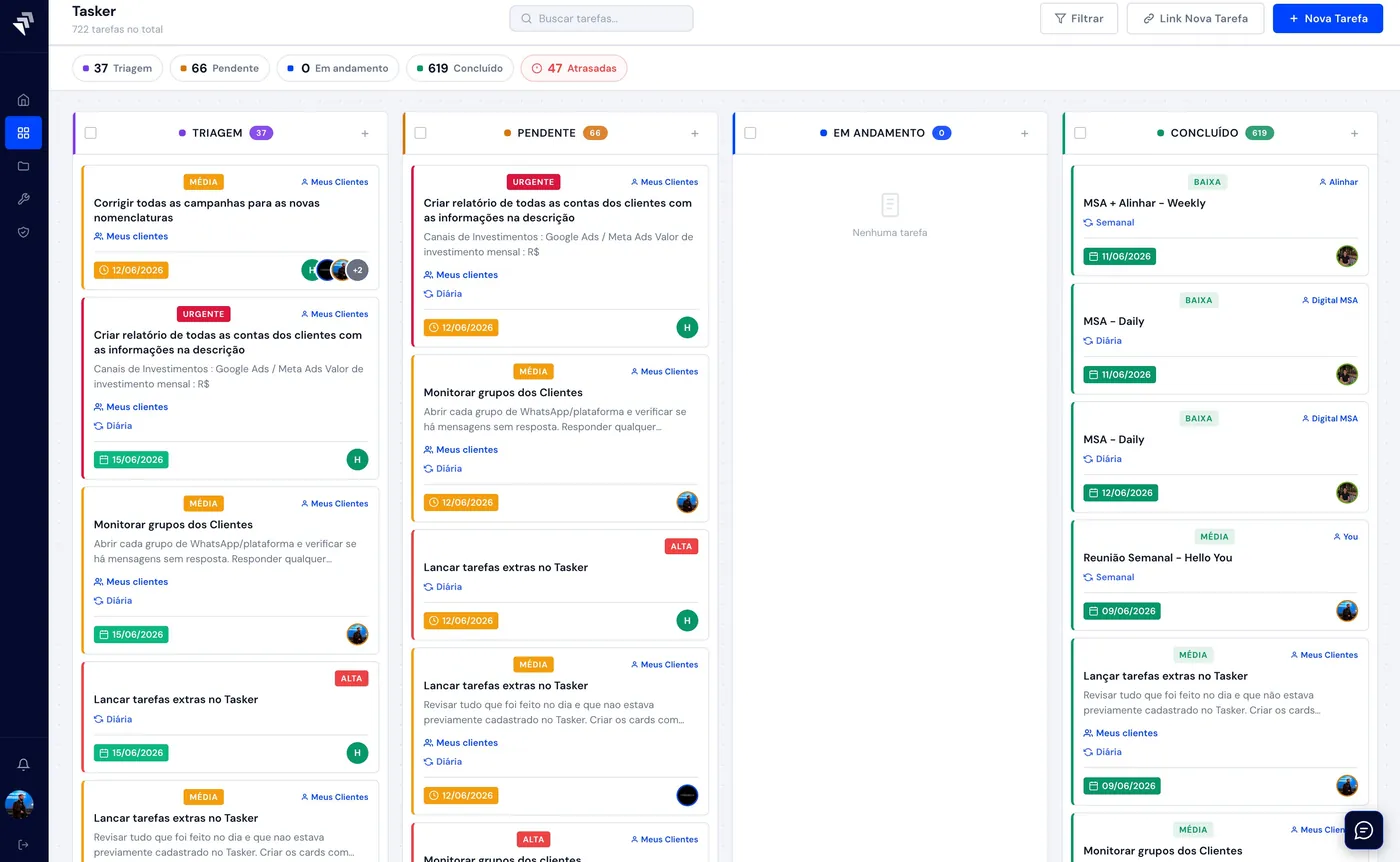Click Digital MSA on the first MSA - Daily card
The height and width of the screenshot is (862, 1400).
(1330, 300)
